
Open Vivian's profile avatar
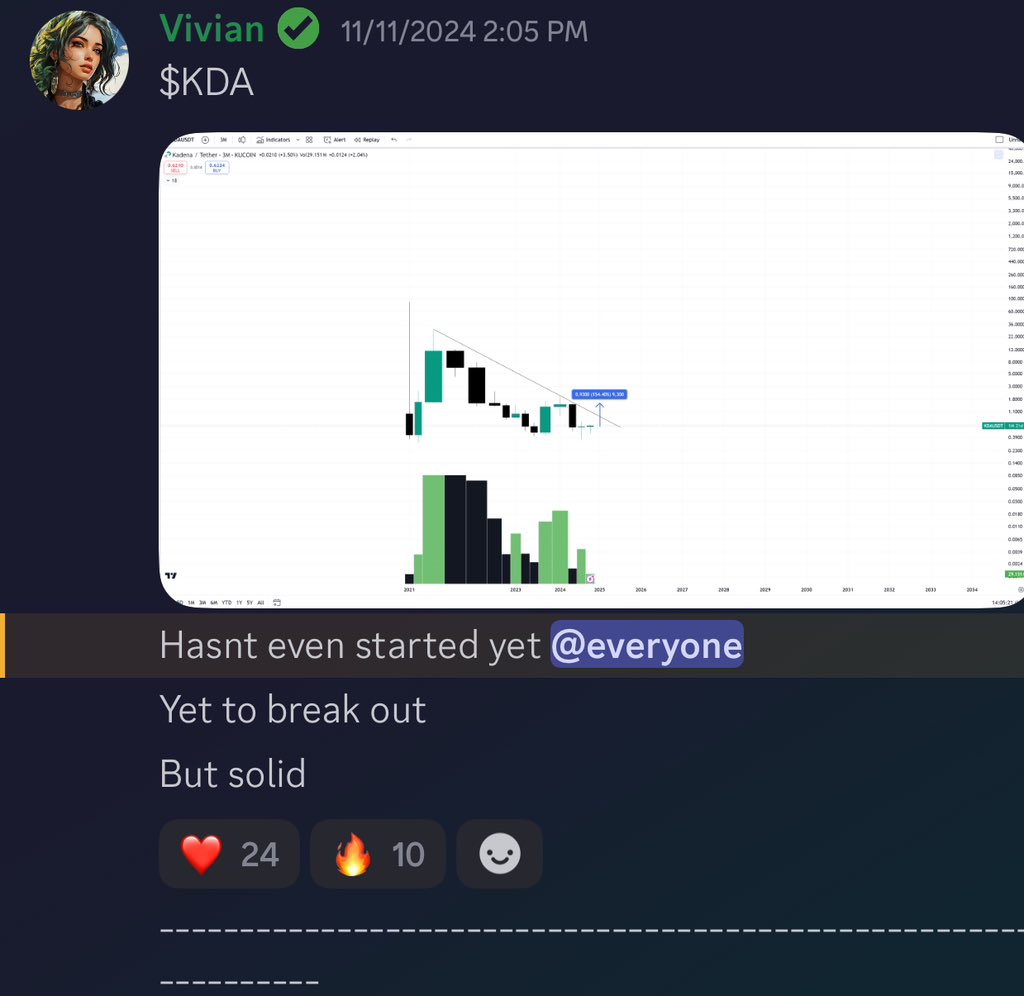pyautogui.click(x=79, y=59)
